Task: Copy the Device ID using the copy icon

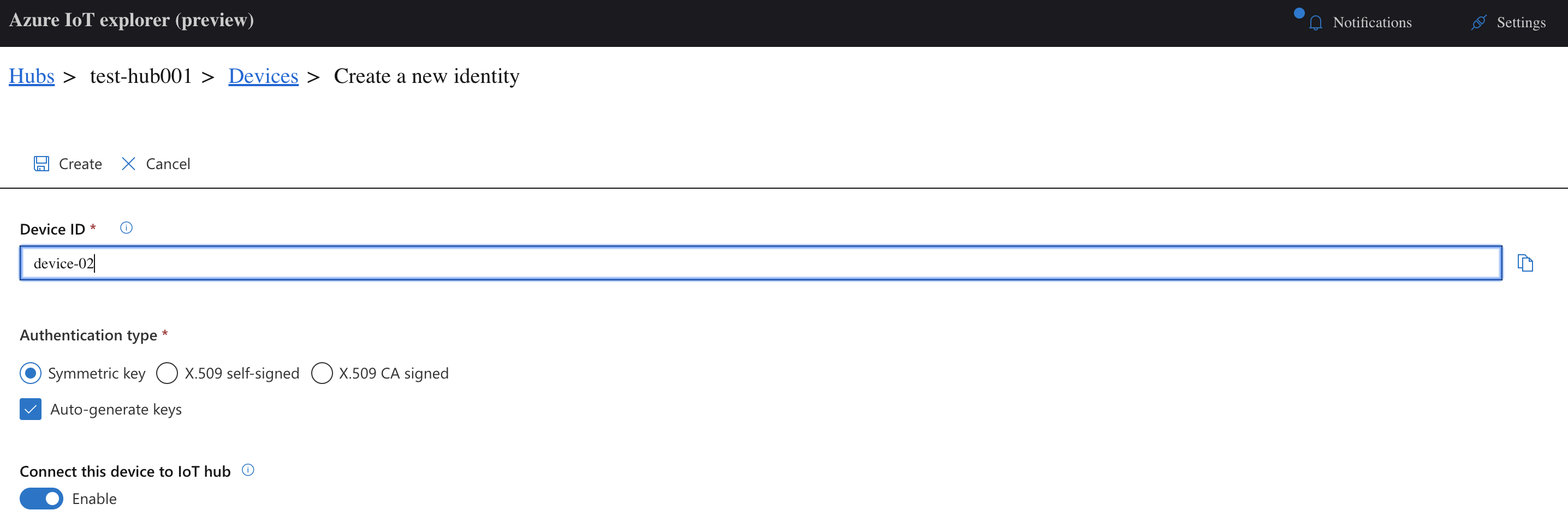Action: pos(1526,263)
